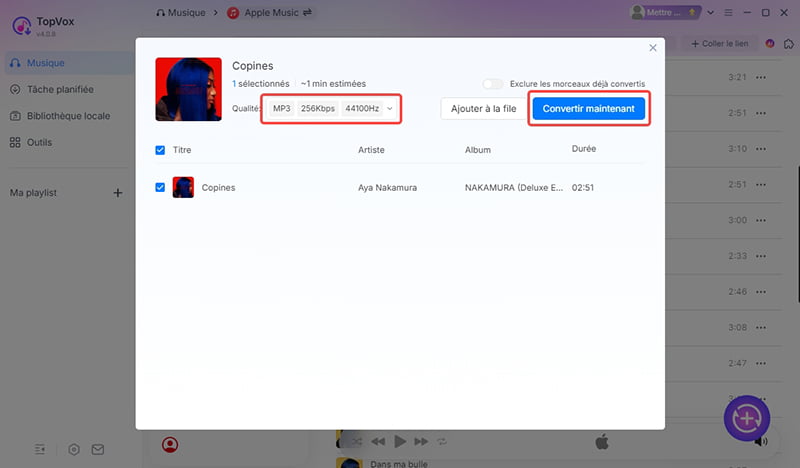
Task: Click Ajouter à la file button
Action: (x=483, y=109)
